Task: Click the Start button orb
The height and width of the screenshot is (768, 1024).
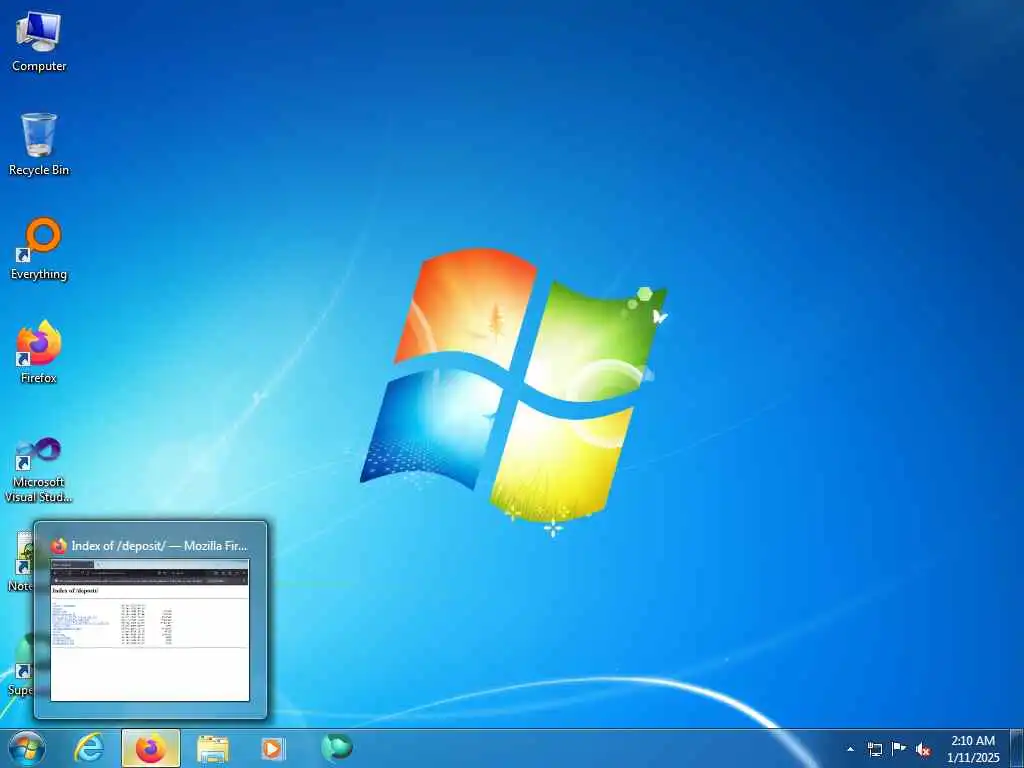Action: (x=27, y=748)
